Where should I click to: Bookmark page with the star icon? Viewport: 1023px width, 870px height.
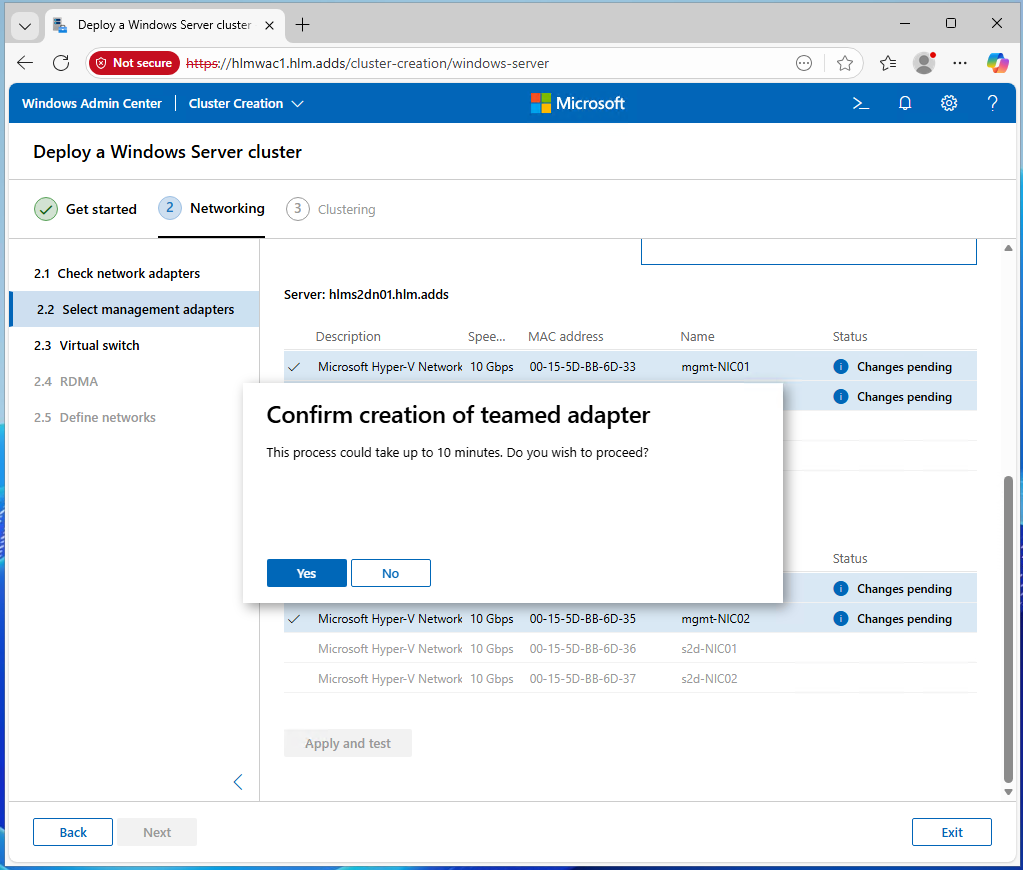click(x=845, y=63)
